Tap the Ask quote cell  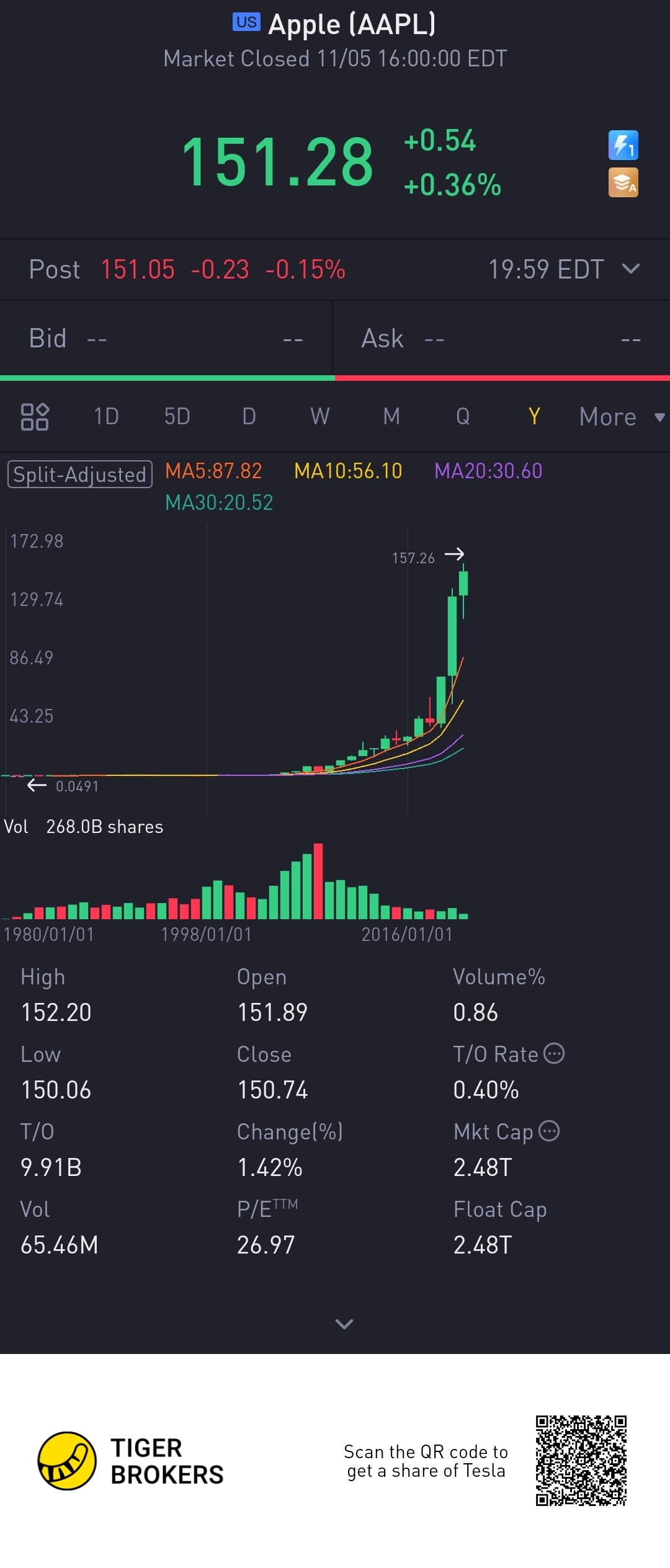coord(501,339)
